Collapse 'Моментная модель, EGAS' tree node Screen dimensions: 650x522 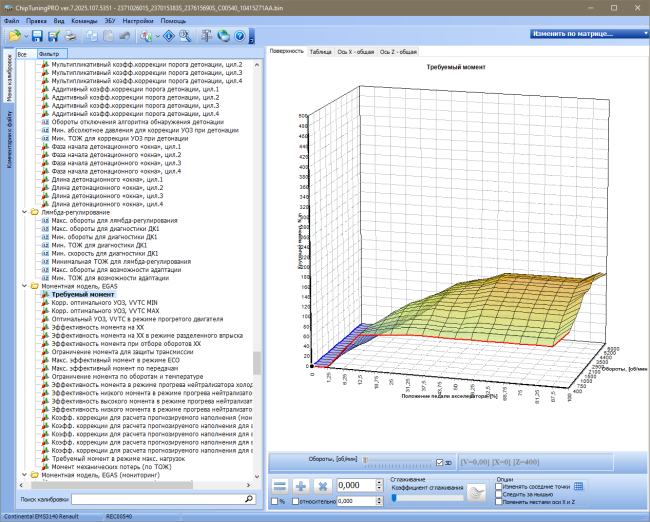pyautogui.click(x=24, y=286)
